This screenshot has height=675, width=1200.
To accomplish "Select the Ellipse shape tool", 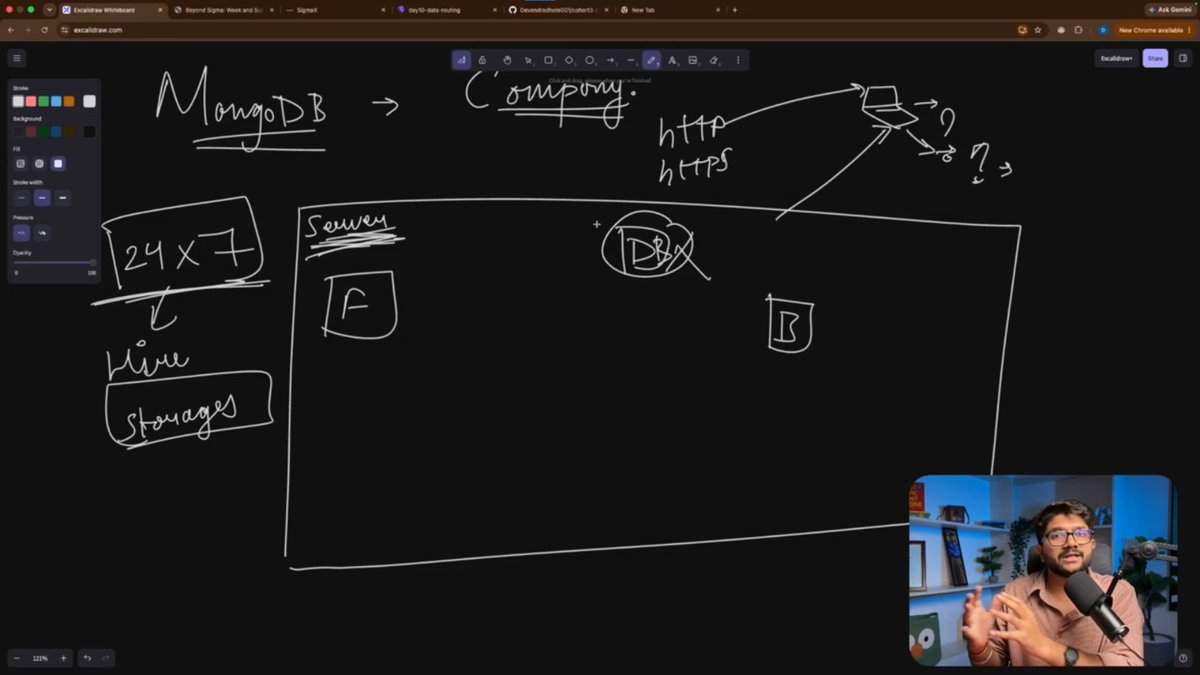I will [590, 60].
